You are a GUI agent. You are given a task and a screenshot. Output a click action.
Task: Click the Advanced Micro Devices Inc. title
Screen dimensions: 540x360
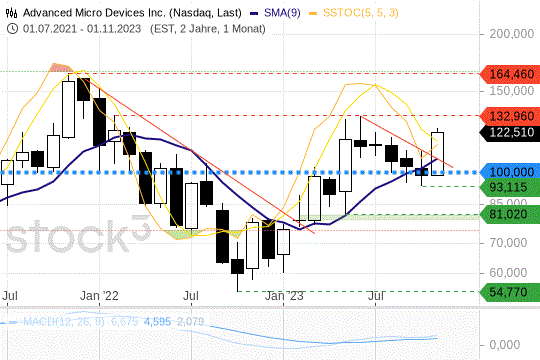pos(132,13)
